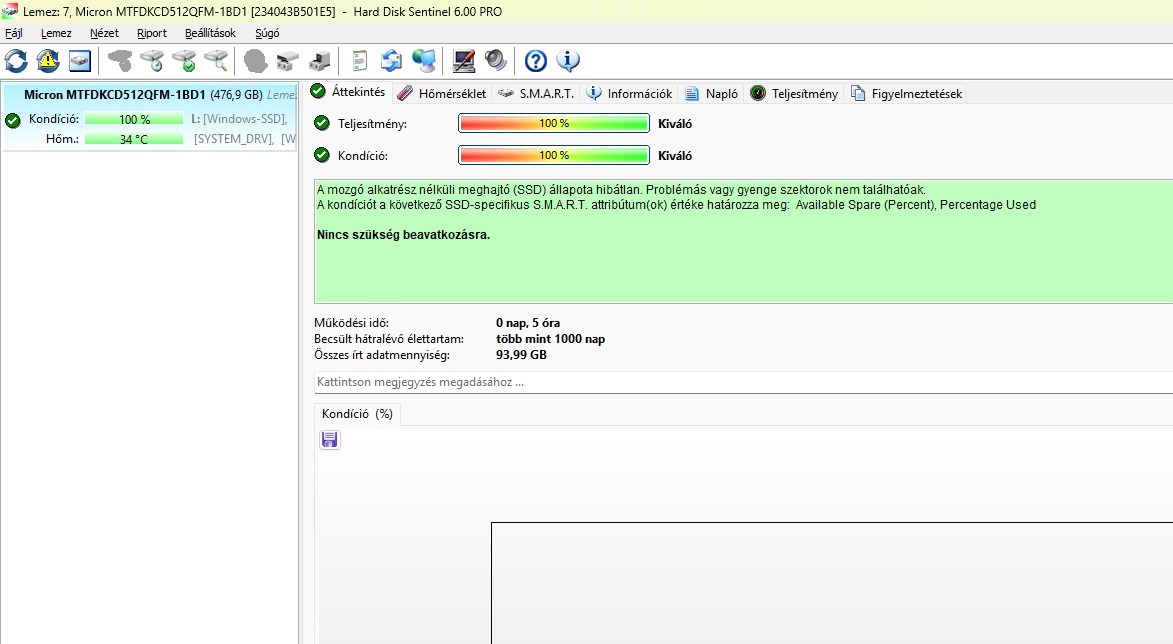Open the Nézet menu

104,33
